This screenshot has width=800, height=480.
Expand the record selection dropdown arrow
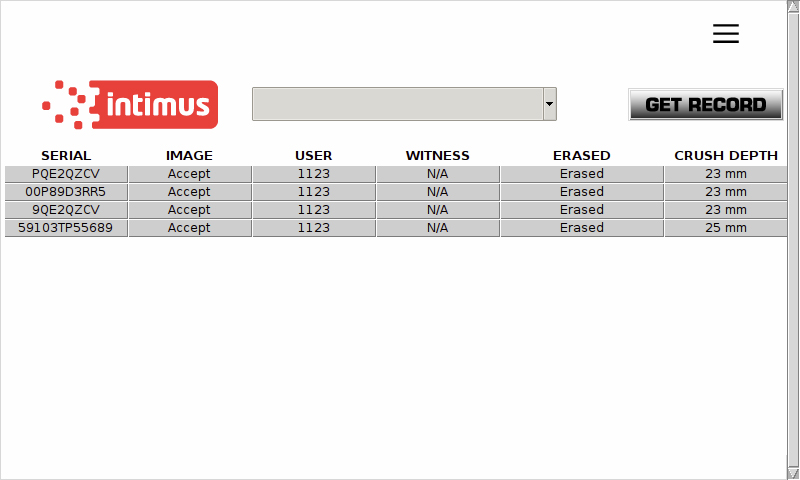549,104
